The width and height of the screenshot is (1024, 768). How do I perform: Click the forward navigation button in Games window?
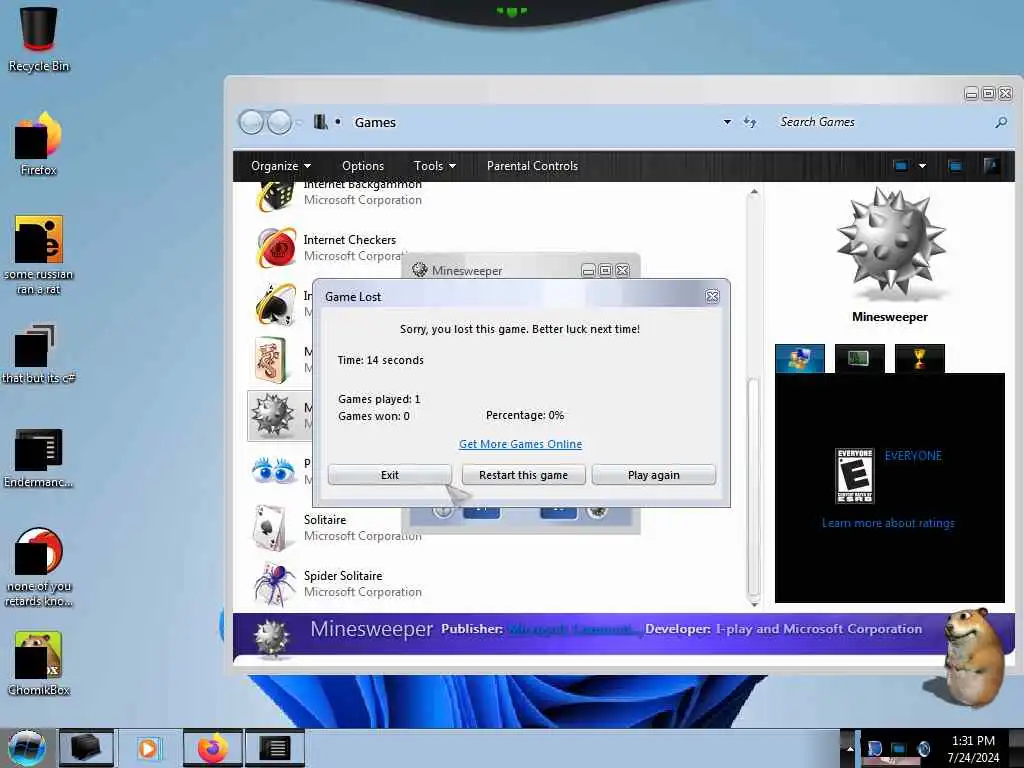pos(280,122)
